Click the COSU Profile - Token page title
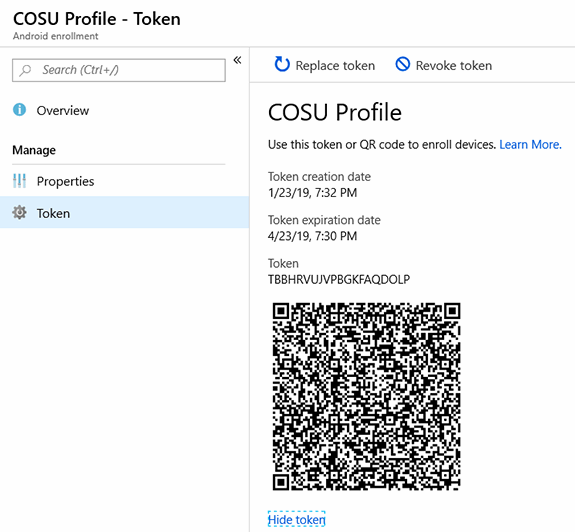Viewport: 575px width, 532px height. (x=97, y=19)
